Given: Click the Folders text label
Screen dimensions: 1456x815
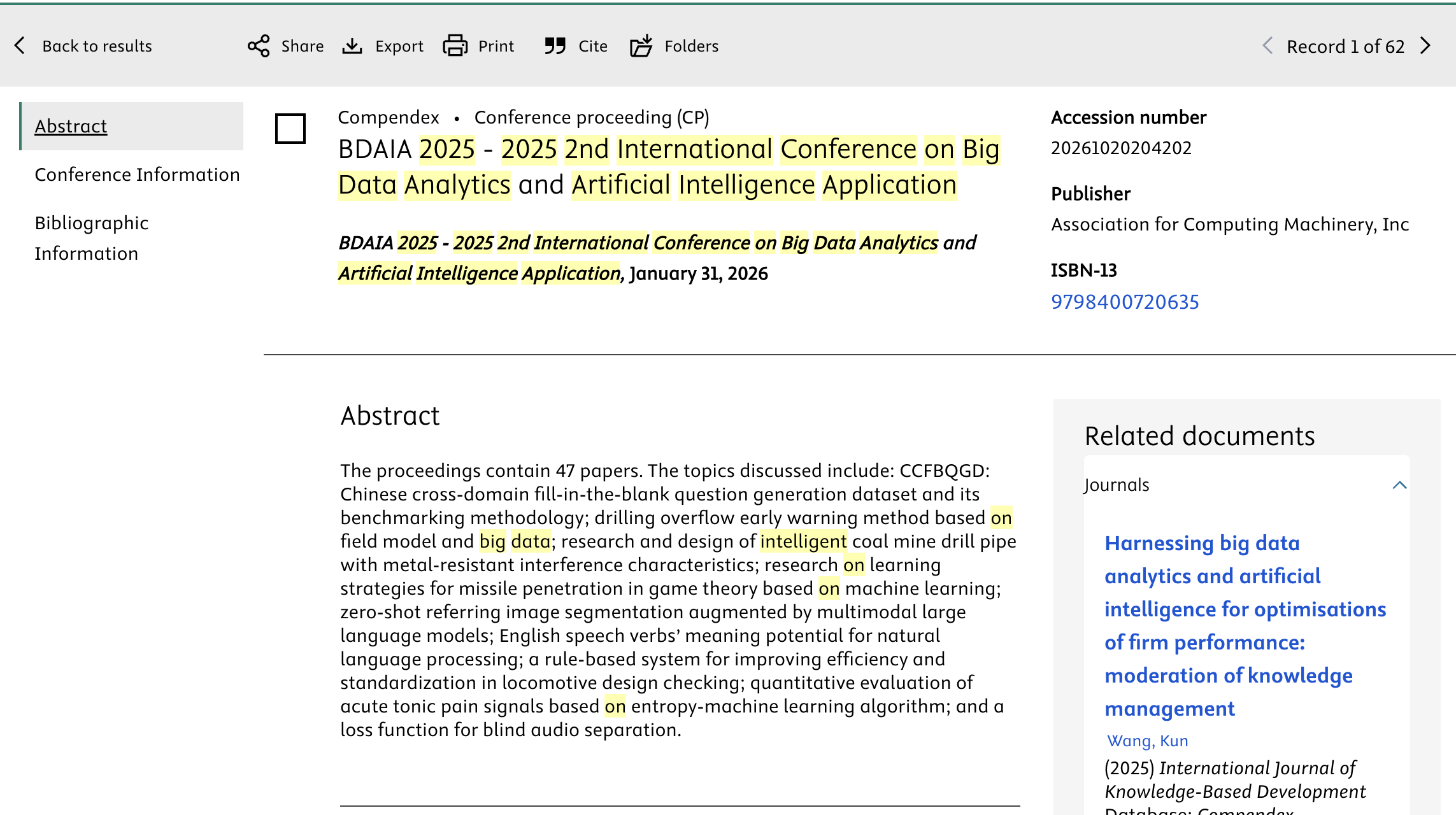Looking at the screenshot, I should (691, 46).
